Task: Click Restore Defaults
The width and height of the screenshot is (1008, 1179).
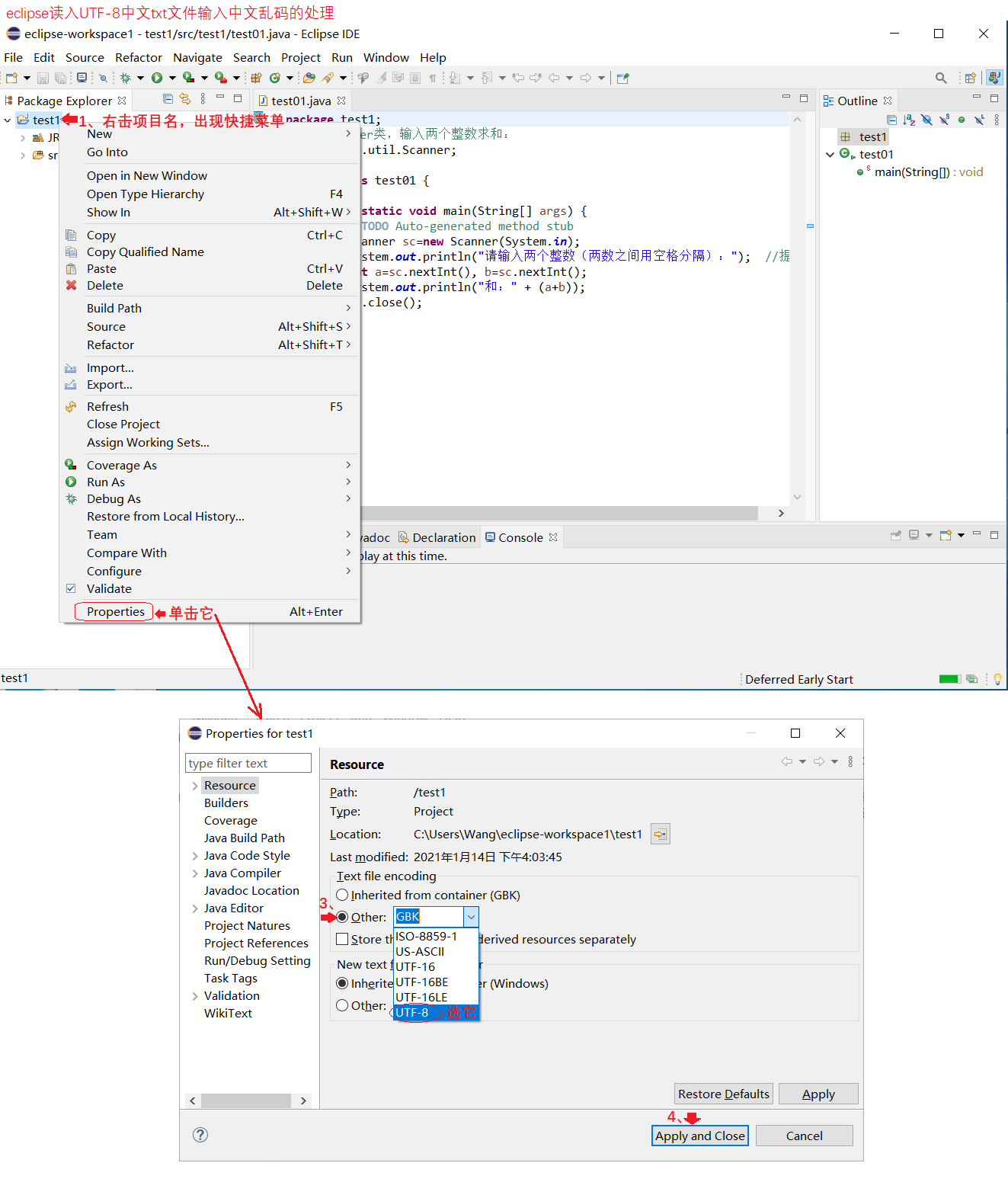Action: click(x=722, y=1093)
